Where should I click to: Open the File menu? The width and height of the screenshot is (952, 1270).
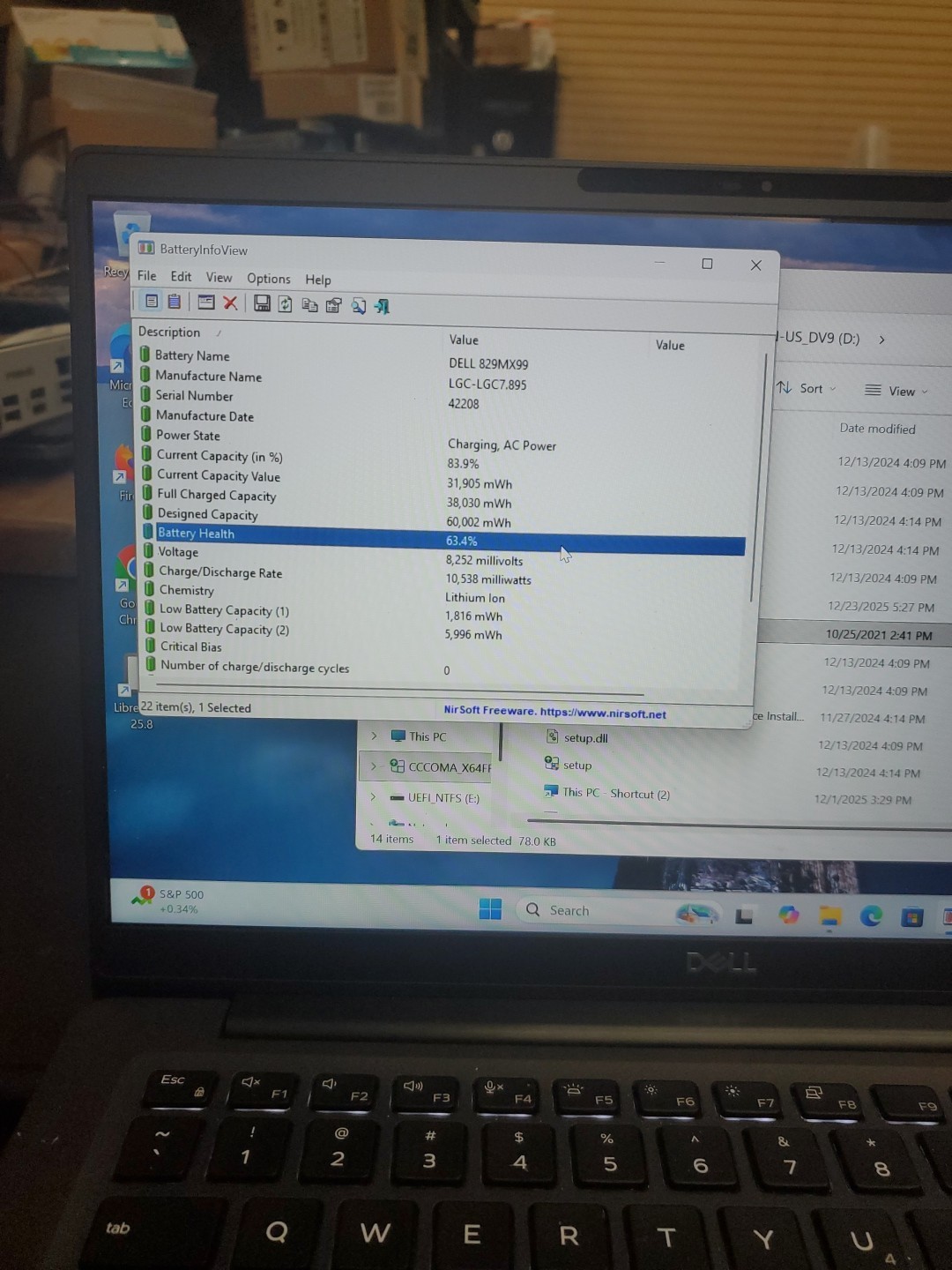click(x=147, y=275)
